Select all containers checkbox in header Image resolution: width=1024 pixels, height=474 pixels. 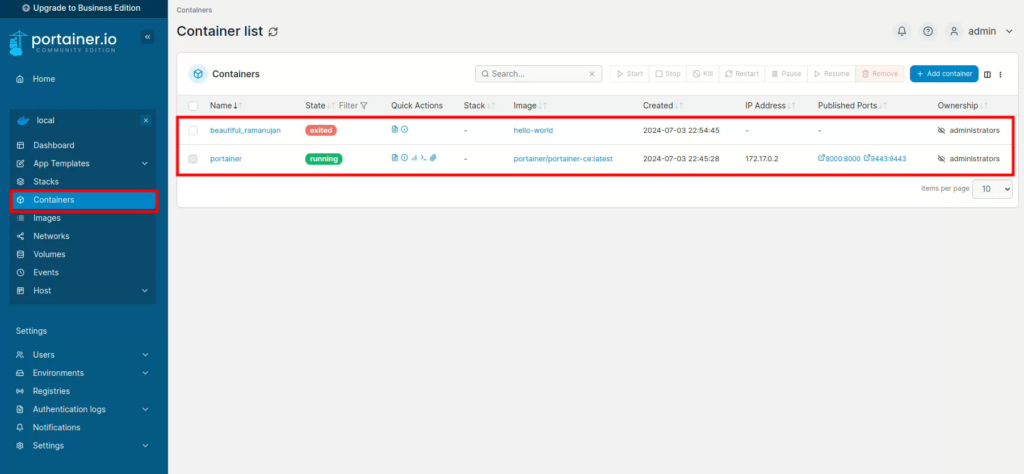click(193, 106)
